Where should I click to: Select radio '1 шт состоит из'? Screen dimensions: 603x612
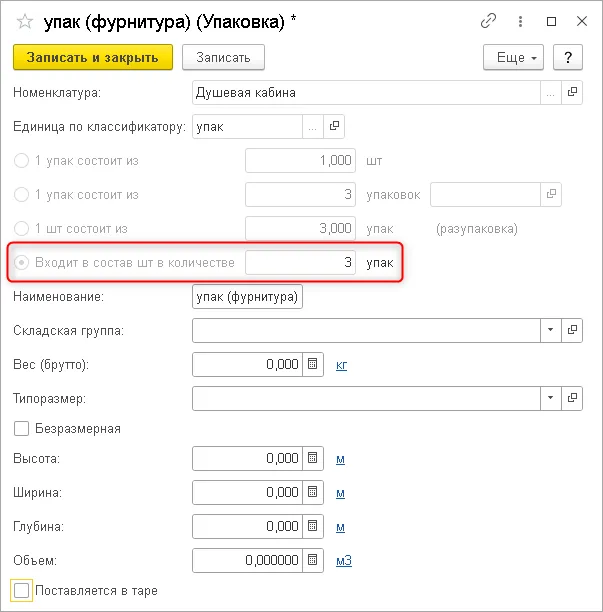coord(21,228)
